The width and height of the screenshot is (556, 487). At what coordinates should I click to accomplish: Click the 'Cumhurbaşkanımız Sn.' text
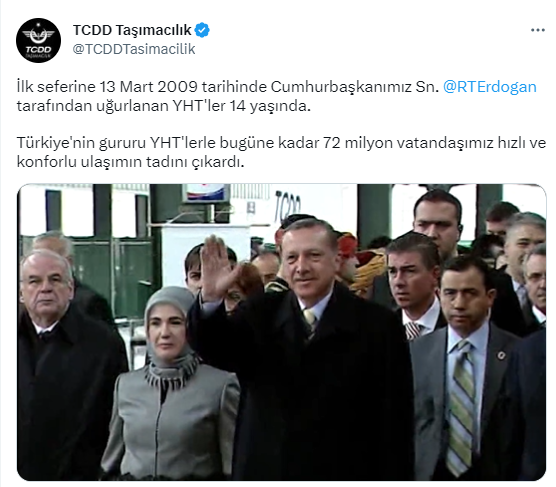(x=355, y=87)
